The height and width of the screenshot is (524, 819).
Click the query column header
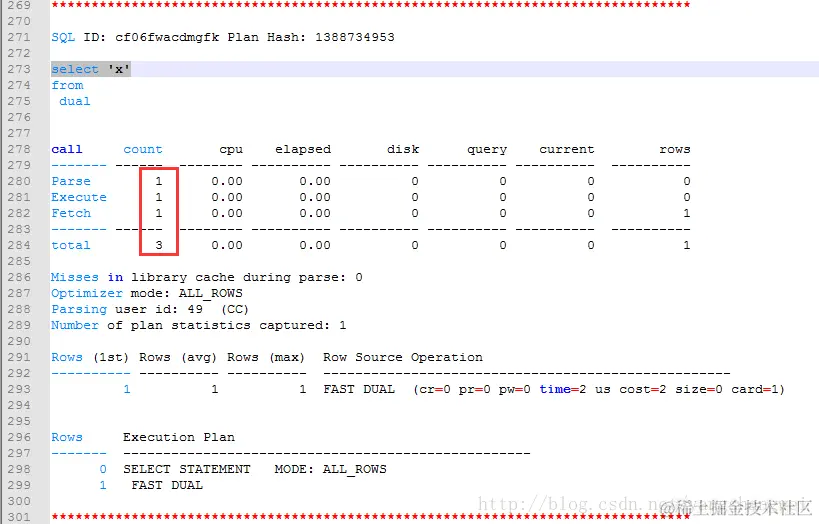(x=487, y=149)
